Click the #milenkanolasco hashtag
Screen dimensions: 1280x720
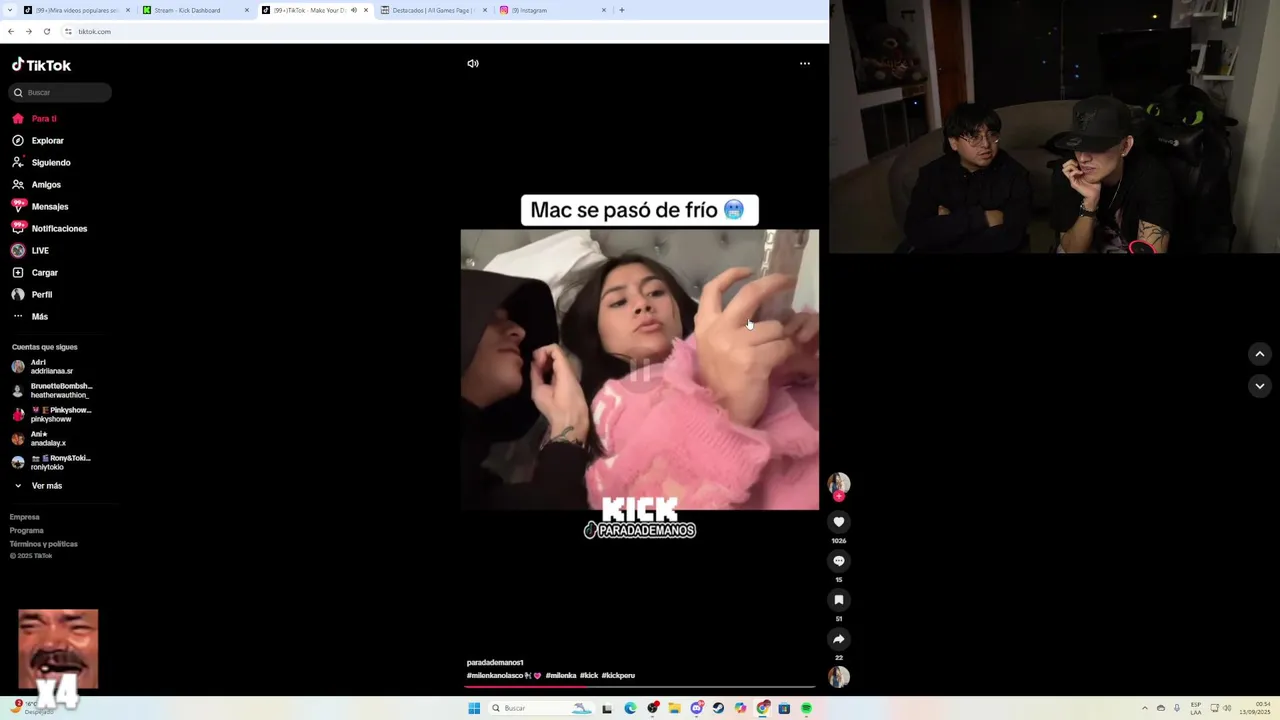click(x=504, y=676)
